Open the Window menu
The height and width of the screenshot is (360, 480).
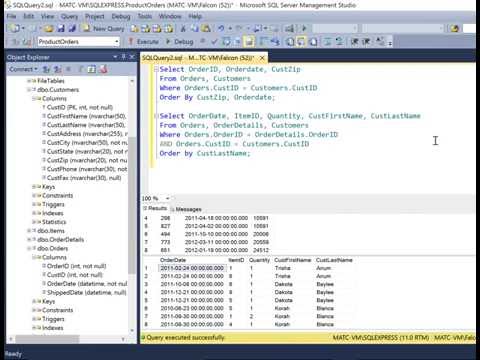click(x=170, y=16)
